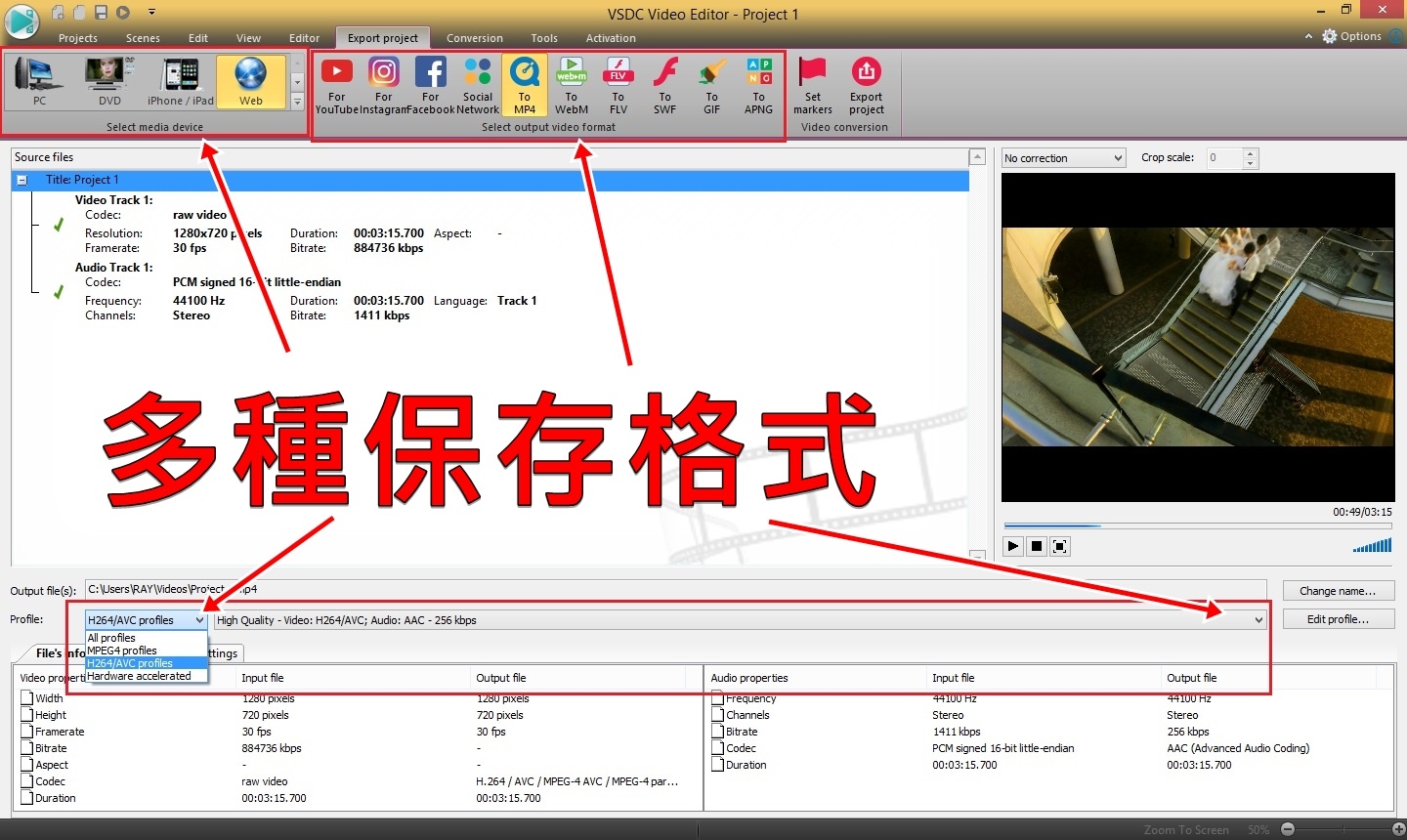The height and width of the screenshot is (840, 1407).
Task: Click the preview play icon in quick access toolbar
Action: coord(123,13)
